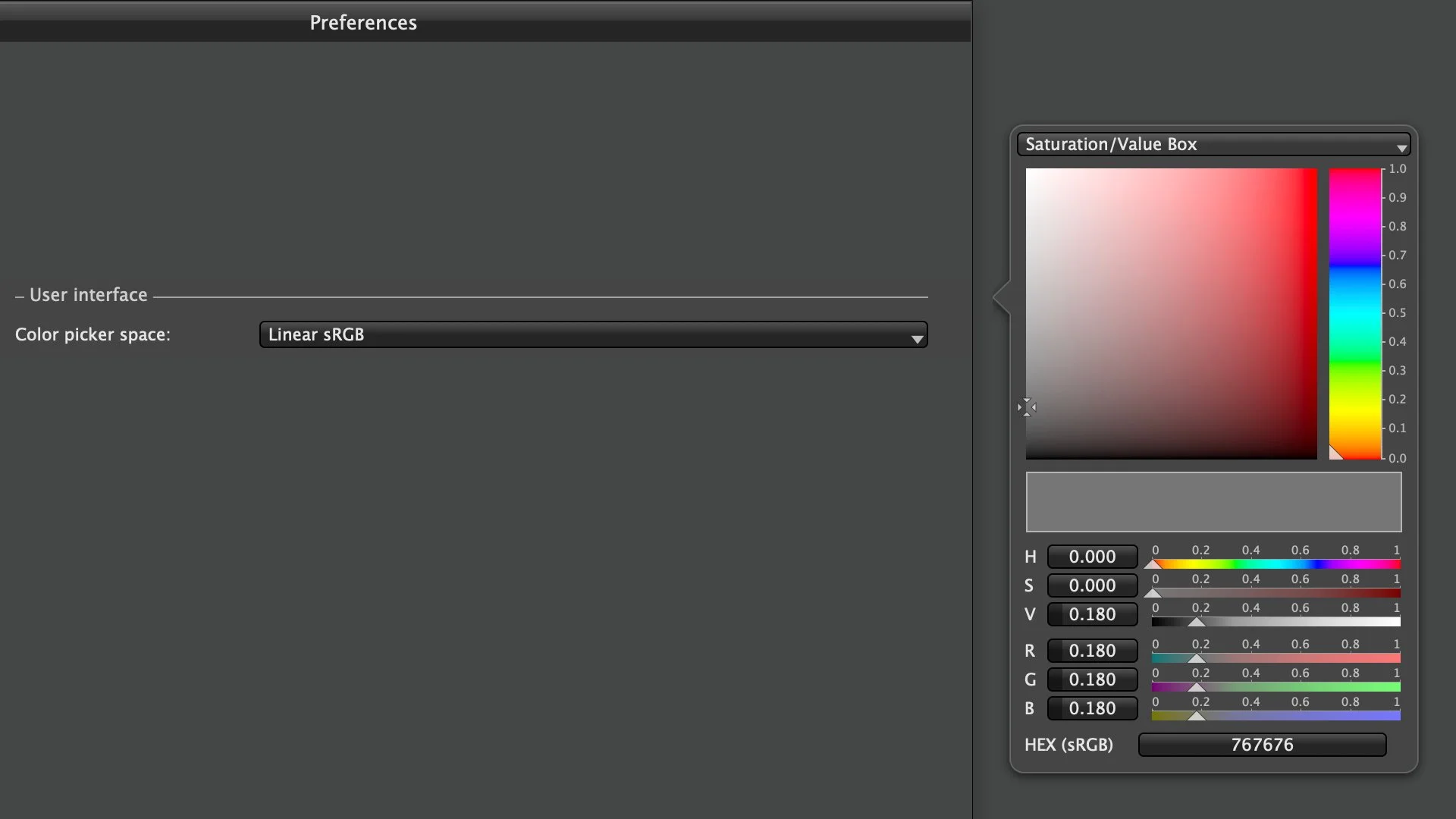Screen dimensions: 1456x819
Task: Click the crosshair color selector marker
Action: coord(1028,407)
